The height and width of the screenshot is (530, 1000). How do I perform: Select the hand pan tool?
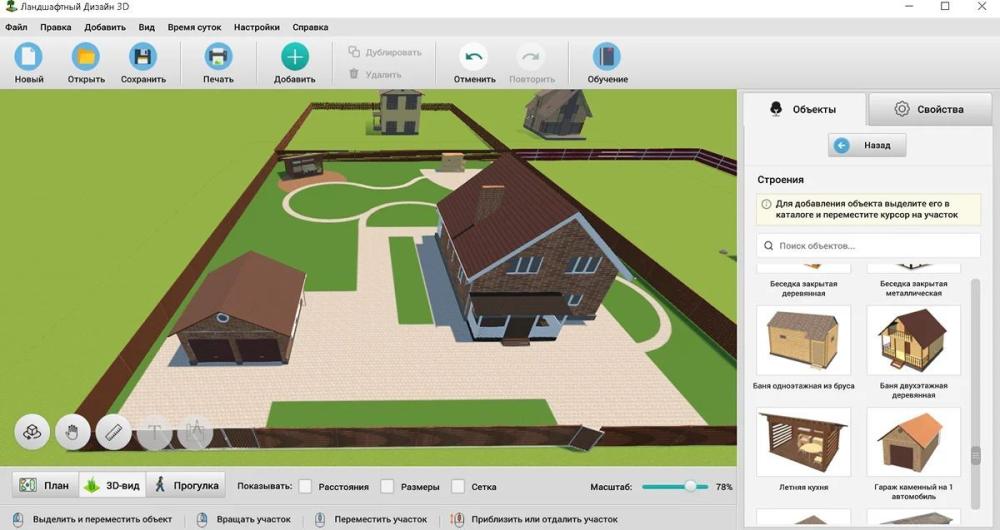coord(73,432)
